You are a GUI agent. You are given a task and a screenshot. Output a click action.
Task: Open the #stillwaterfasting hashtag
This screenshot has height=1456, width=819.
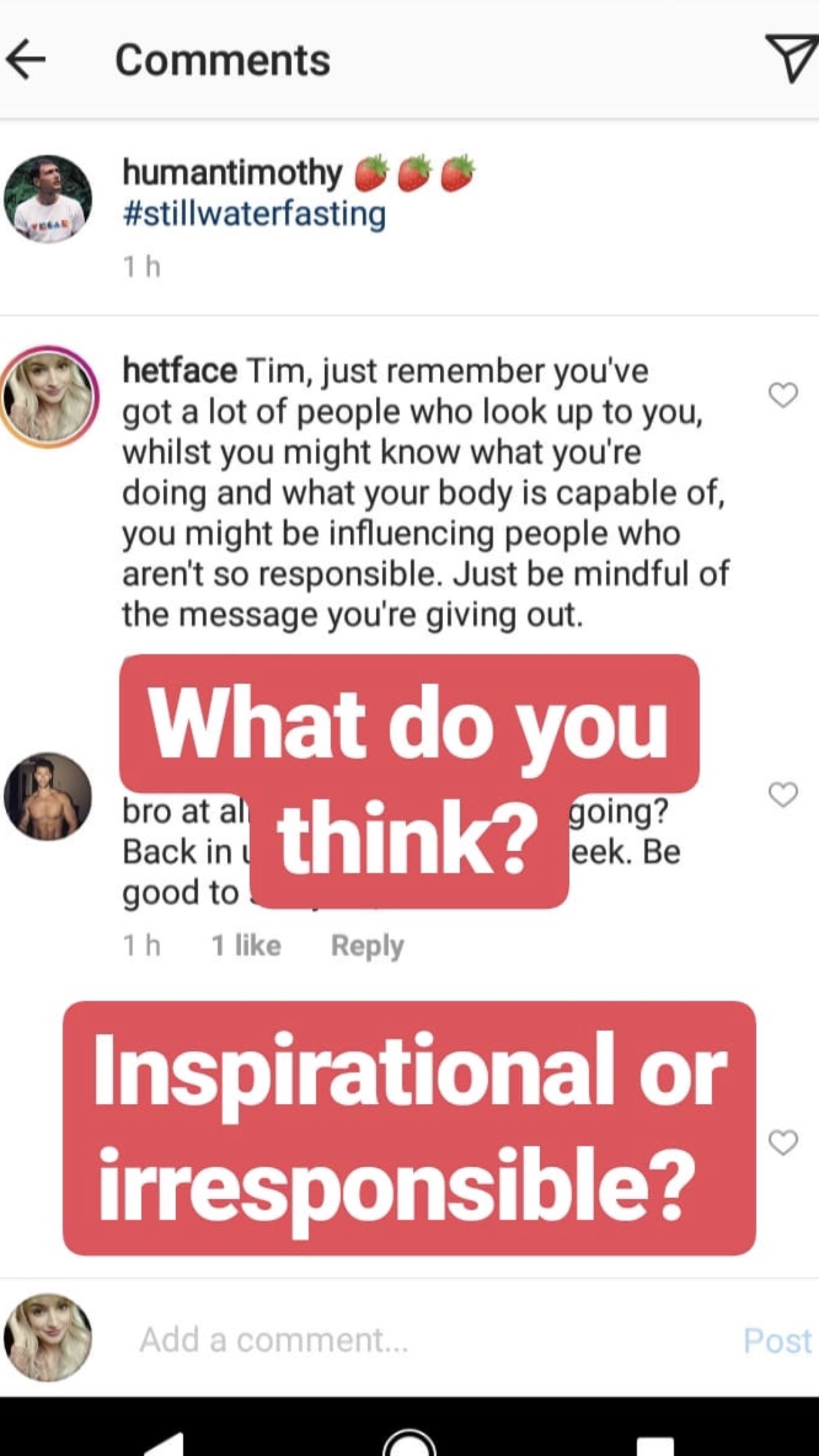(254, 214)
